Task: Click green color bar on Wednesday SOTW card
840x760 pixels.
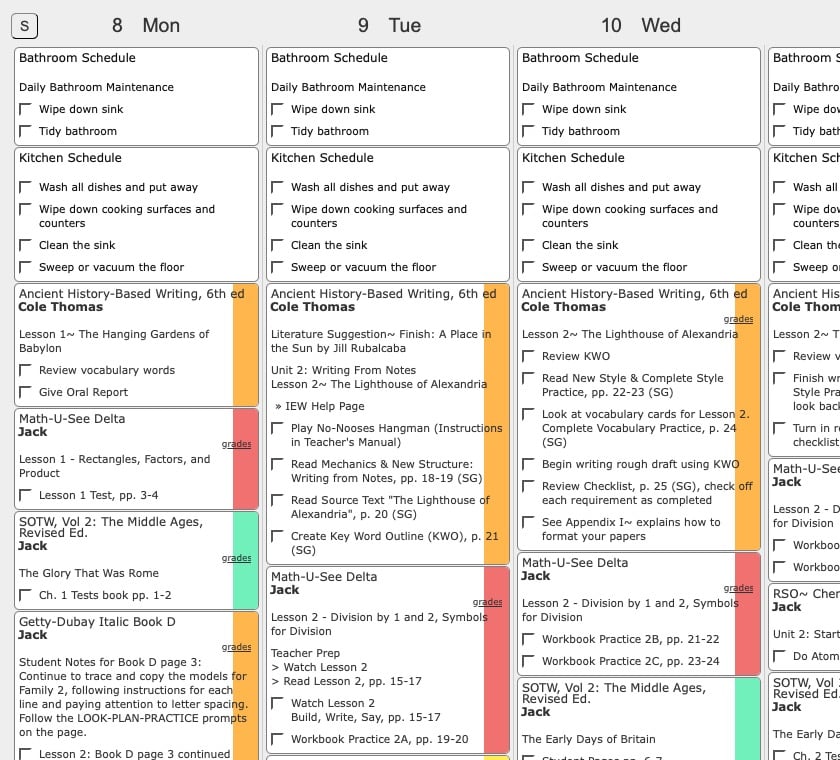Action: tap(747, 719)
